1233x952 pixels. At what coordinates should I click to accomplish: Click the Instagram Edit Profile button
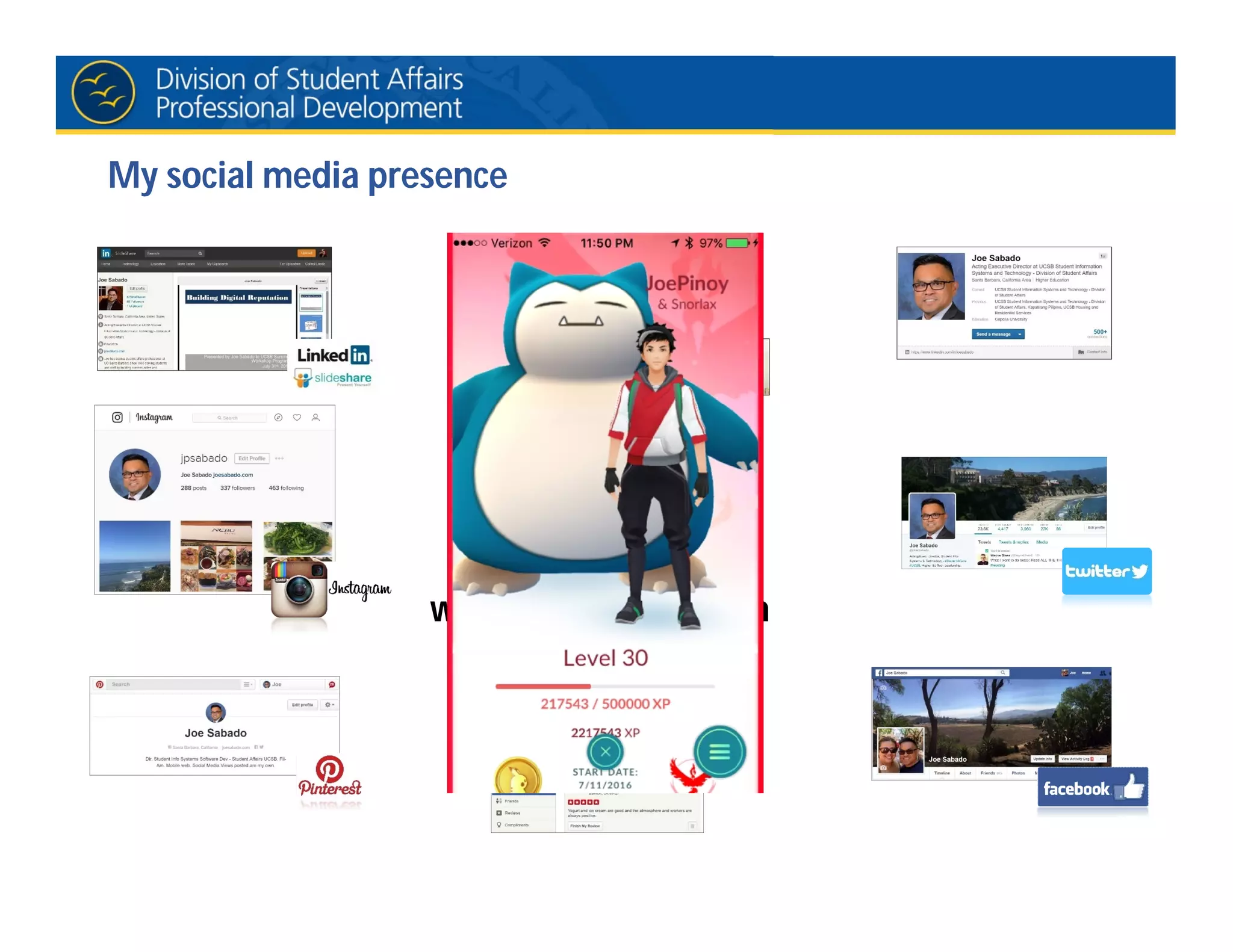tap(252, 459)
